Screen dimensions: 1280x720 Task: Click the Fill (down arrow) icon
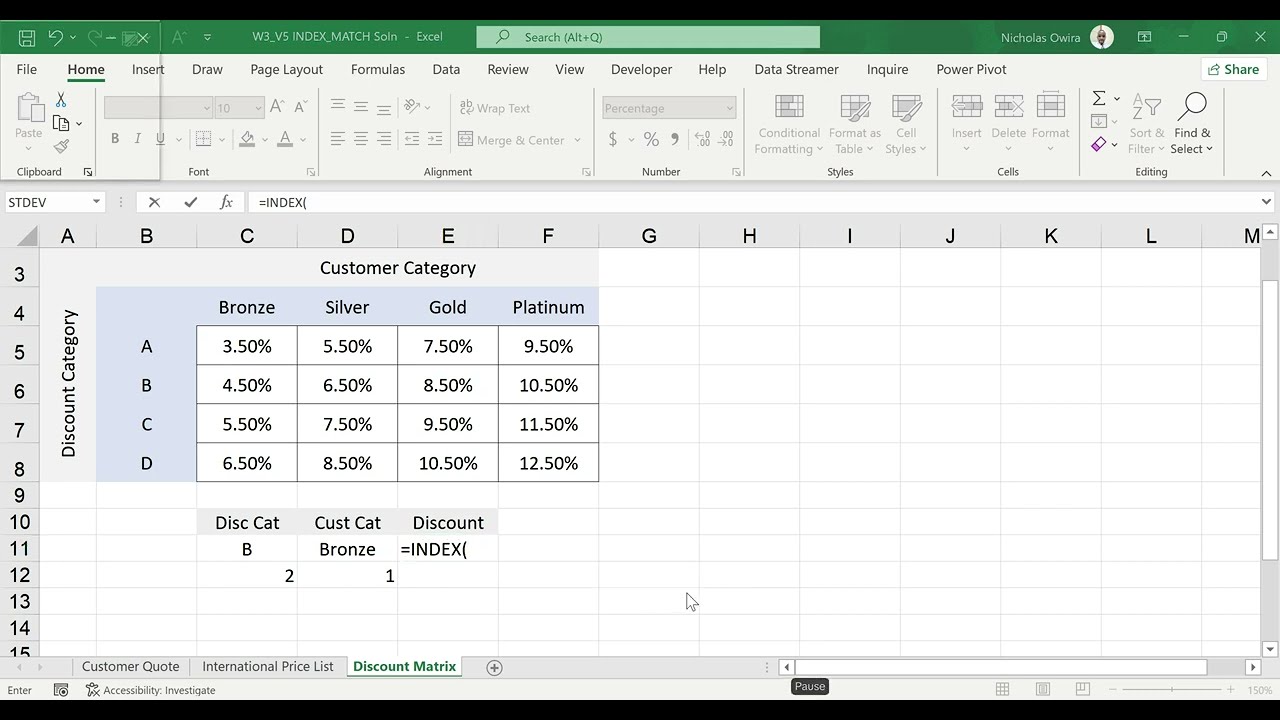click(x=1099, y=121)
